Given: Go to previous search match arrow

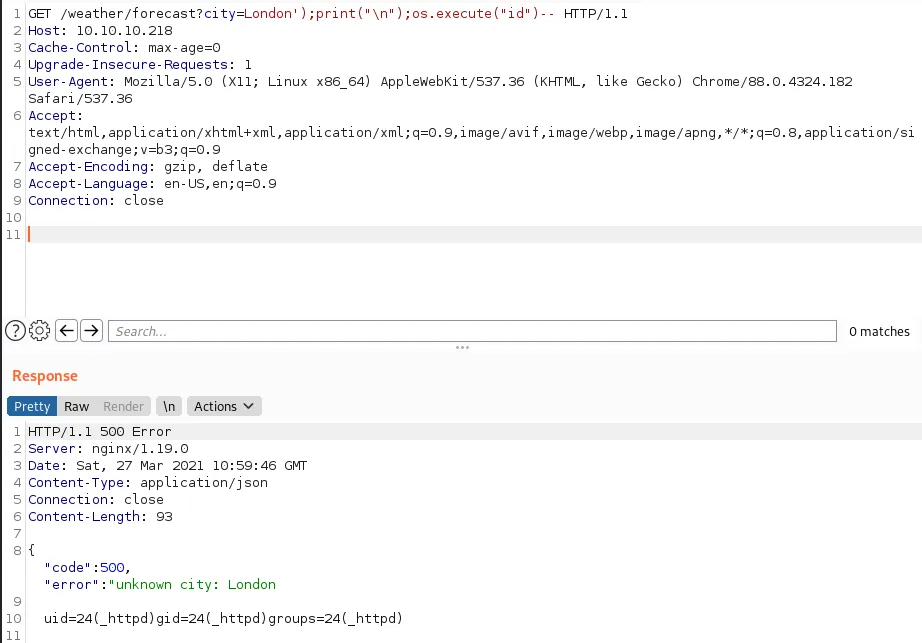Looking at the screenshot, I should click(x=66, y=331).
